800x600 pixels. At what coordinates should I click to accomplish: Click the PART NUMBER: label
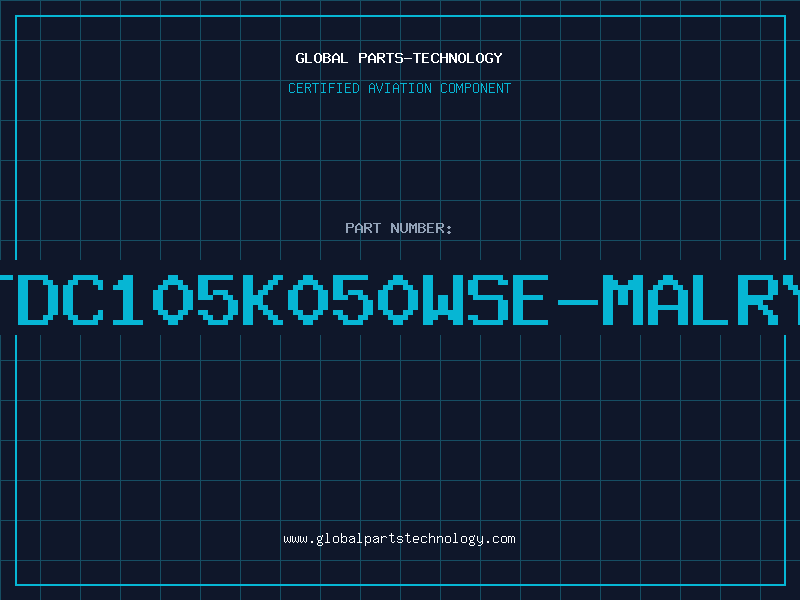tap(399, 228)
